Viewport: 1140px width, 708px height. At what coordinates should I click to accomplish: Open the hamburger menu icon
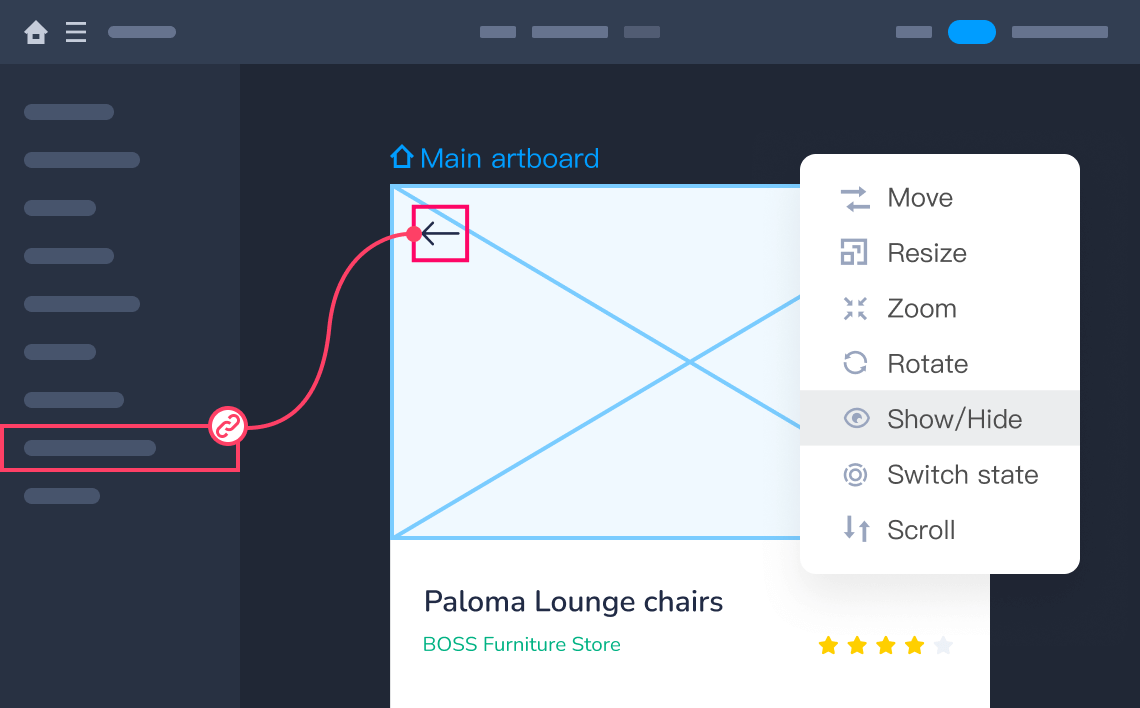pyautogui.click(x=76, y=33)
